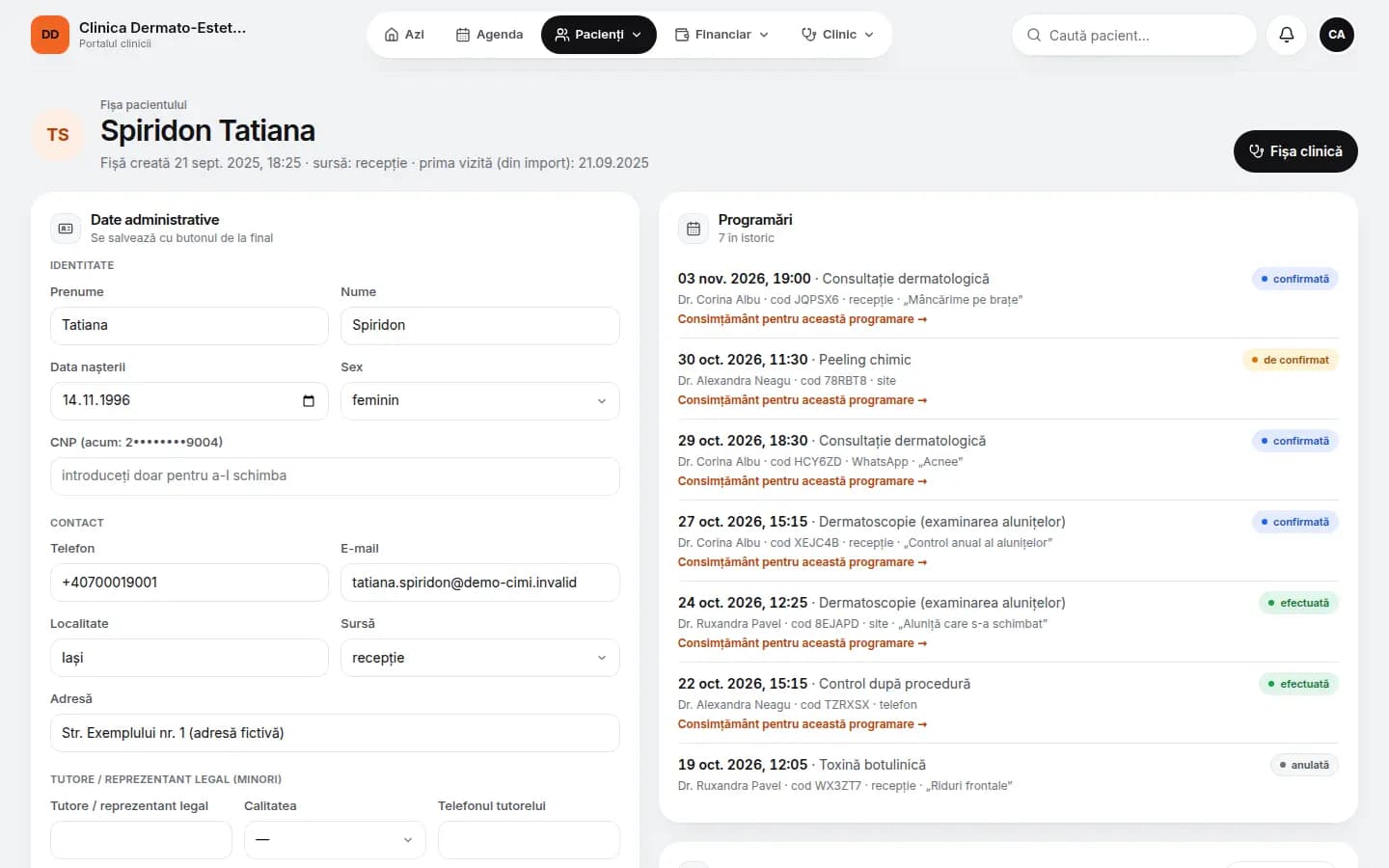Expand the Calitatea dropdown
Viewport: 1389px width, 868px height.
coord(335,840)
